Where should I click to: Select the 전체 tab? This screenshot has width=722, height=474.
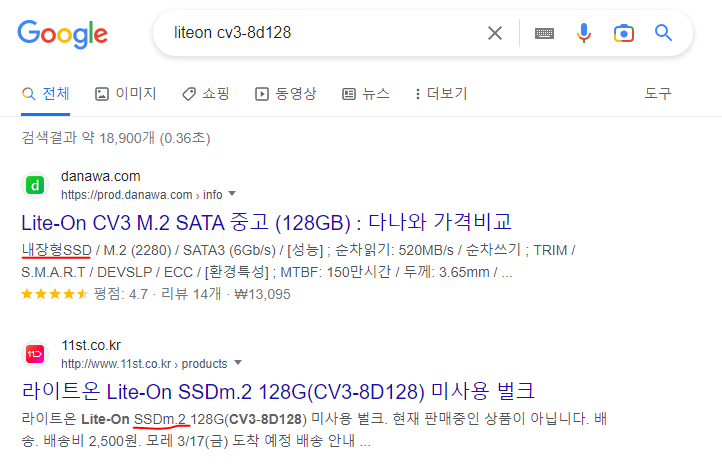coord(46,94)
